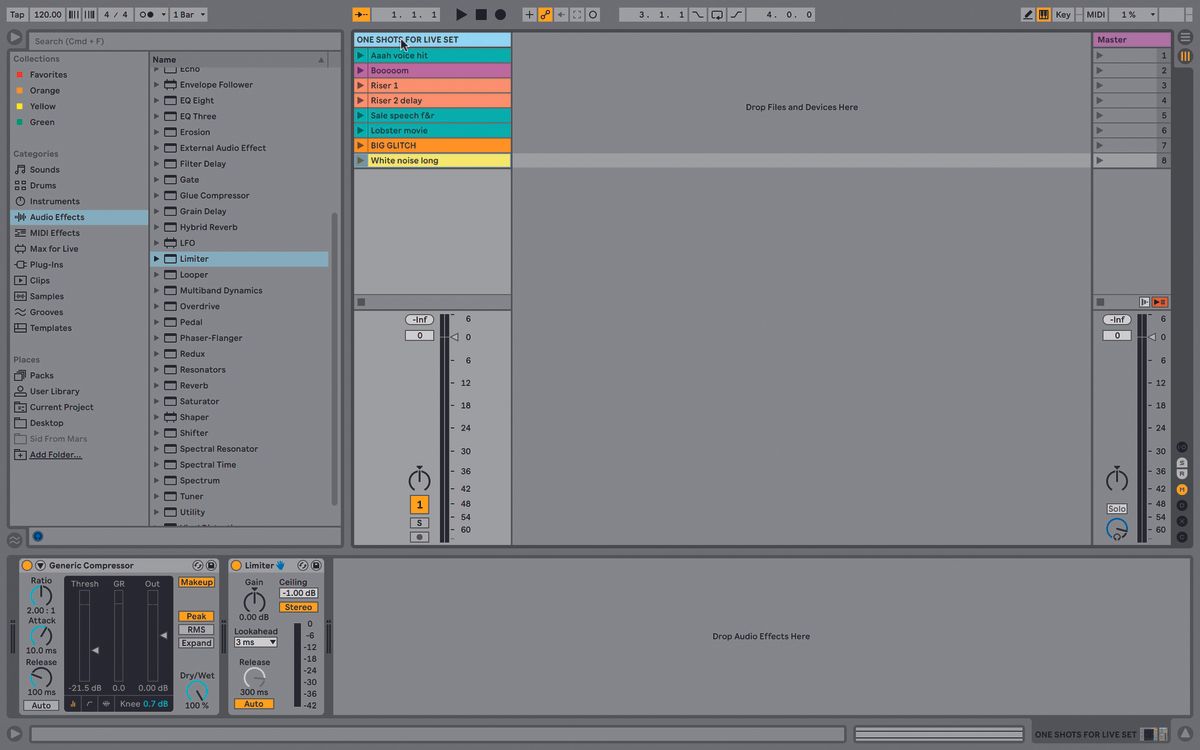1200x750 pixels.
Task: Activate Computer MIDI Keyboard icon
Action: point(1044,15)
